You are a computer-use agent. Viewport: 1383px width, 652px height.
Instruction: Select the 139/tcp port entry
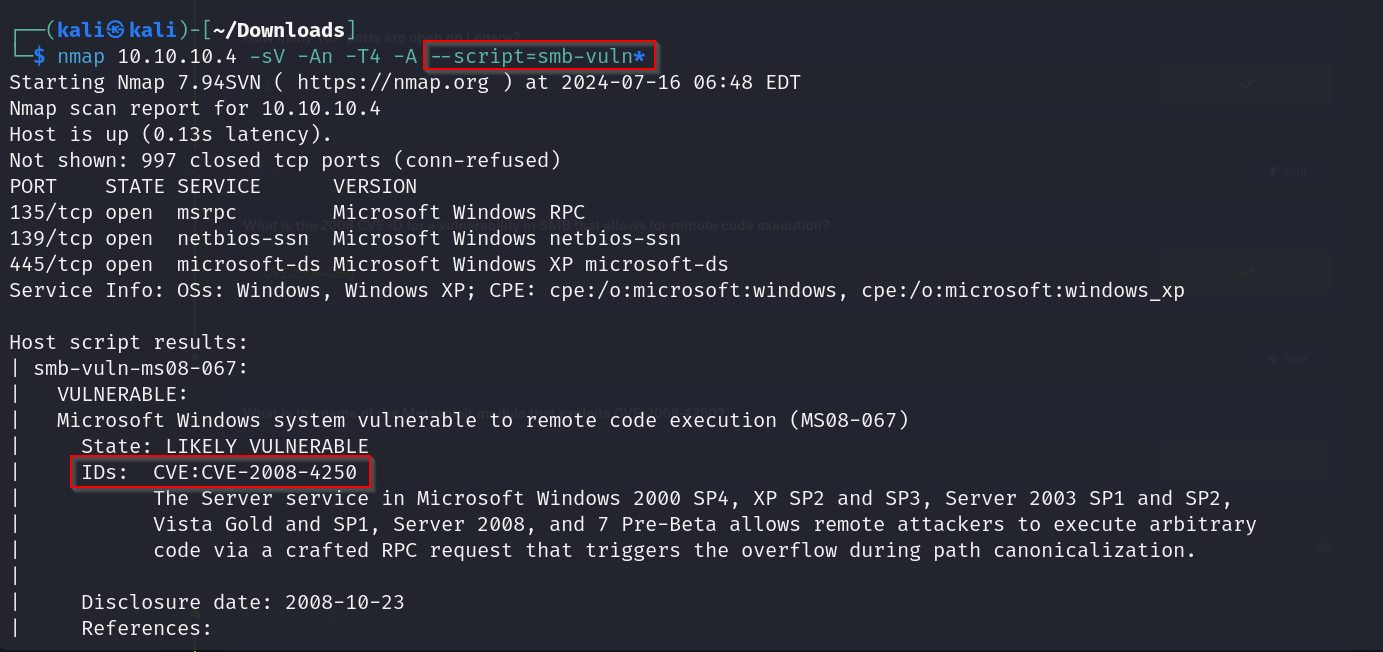pyautogui.click(x=44, y=238)
